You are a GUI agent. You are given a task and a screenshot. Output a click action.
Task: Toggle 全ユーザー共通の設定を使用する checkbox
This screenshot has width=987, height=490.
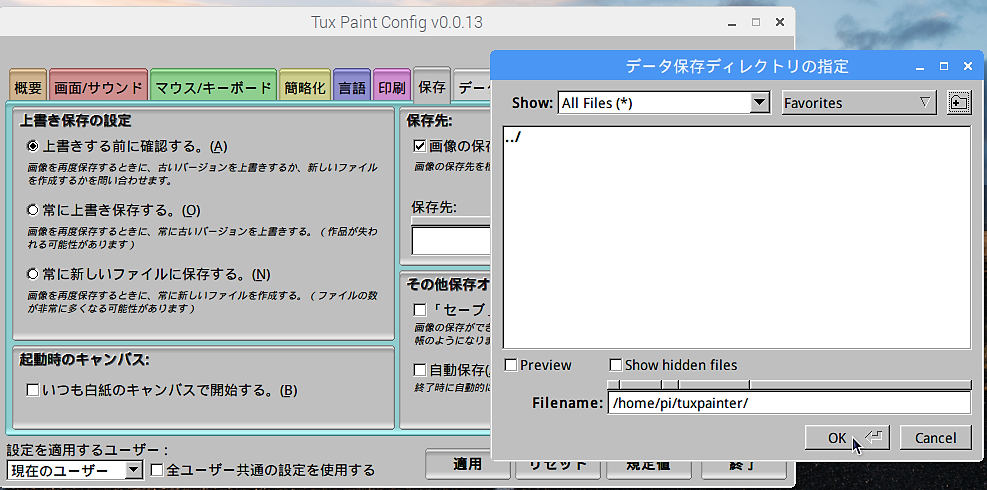157,470
